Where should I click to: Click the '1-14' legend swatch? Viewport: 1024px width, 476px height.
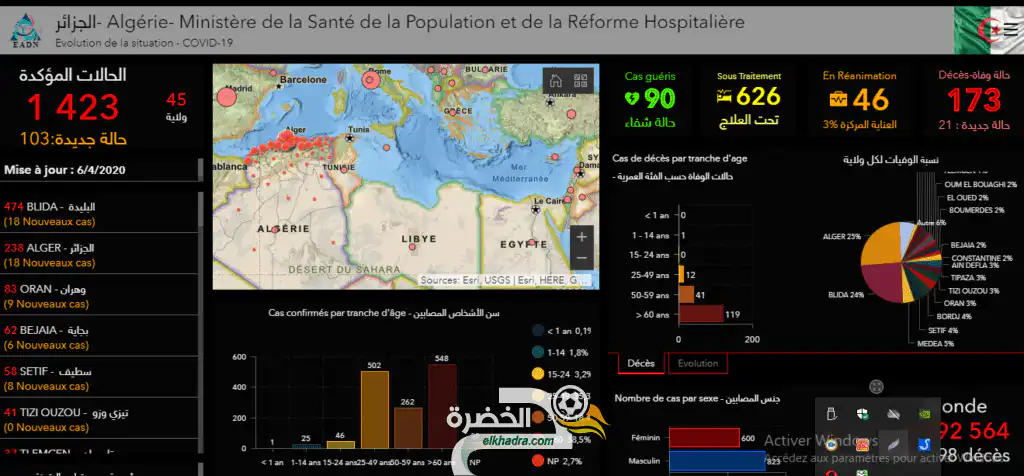pos(538,352)
